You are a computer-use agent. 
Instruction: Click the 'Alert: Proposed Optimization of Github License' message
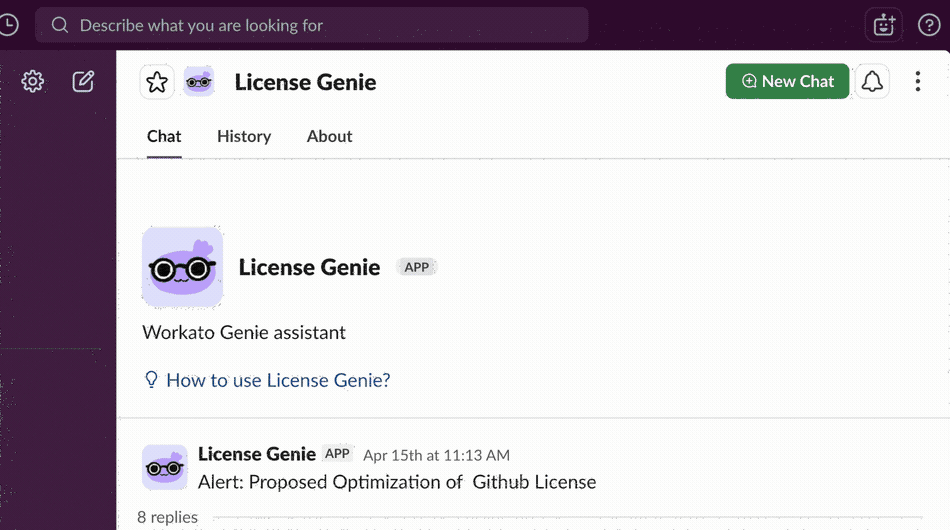tap(397, 482)
